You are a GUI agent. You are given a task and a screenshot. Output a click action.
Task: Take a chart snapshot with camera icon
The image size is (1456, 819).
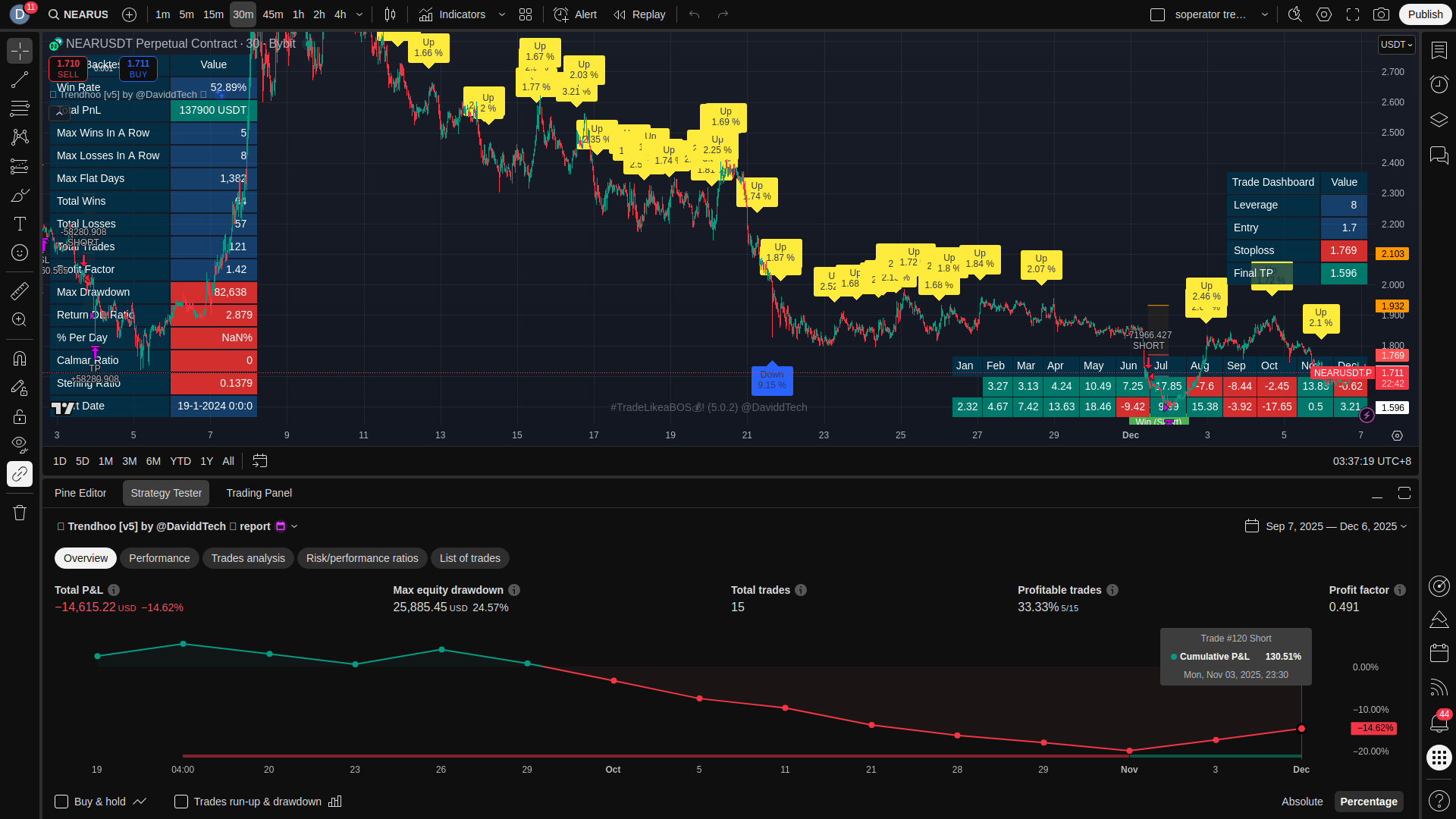(x=1382, y=14)
